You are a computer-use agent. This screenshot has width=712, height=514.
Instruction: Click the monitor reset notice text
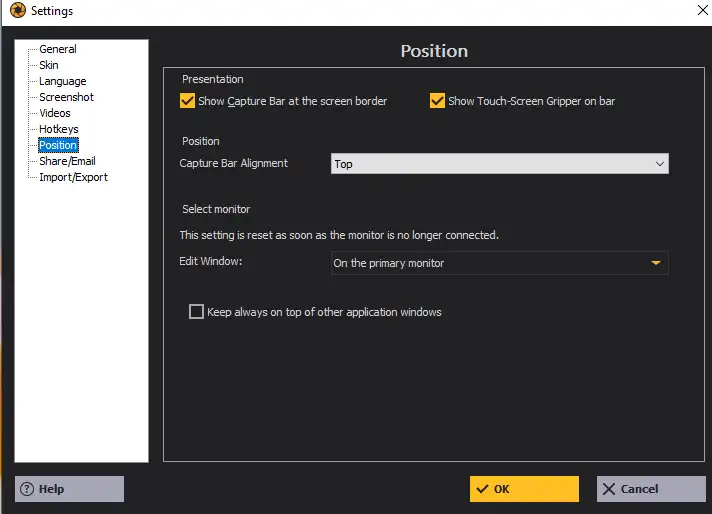coord(339,235)
